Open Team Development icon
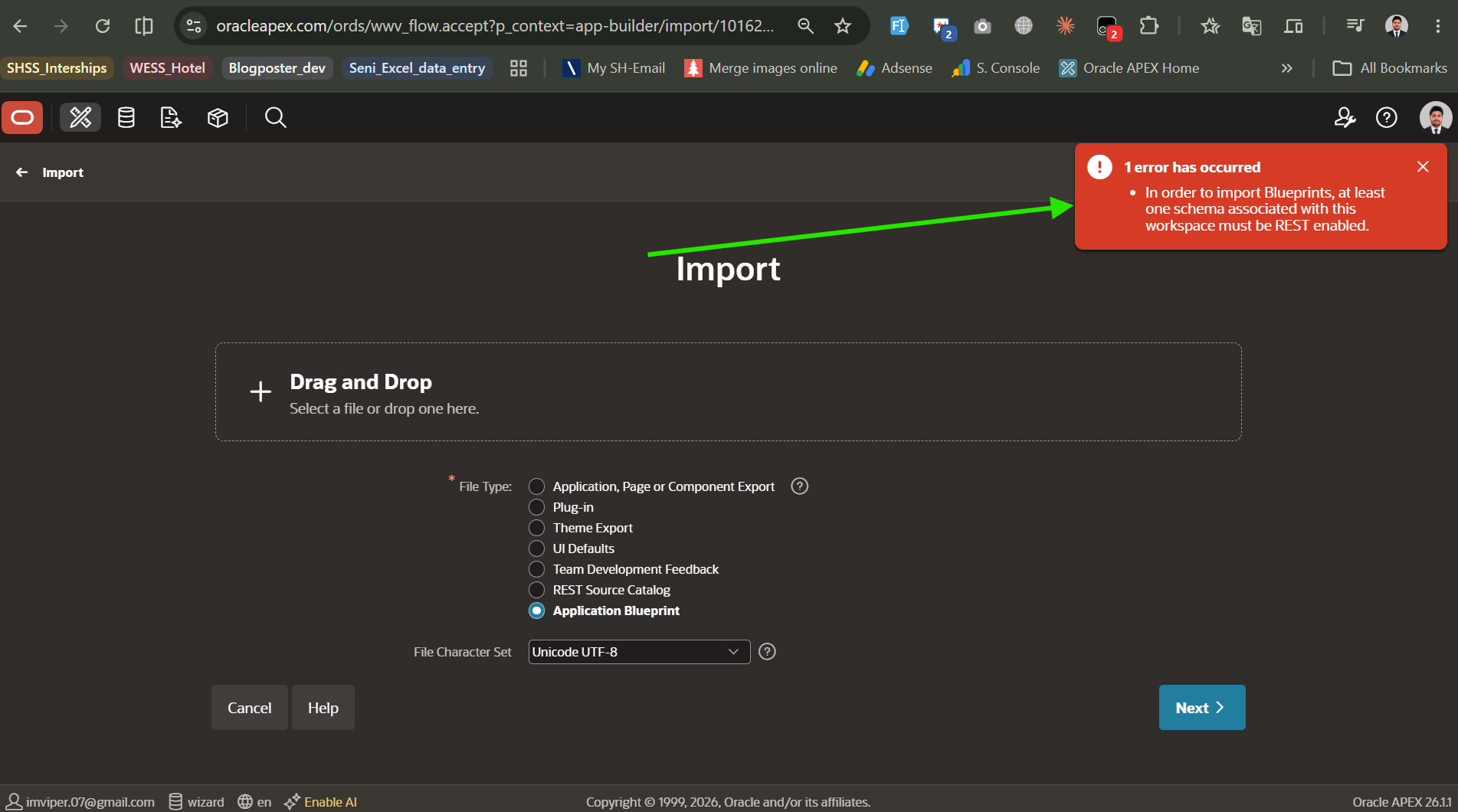 click(x=171, y=117)
